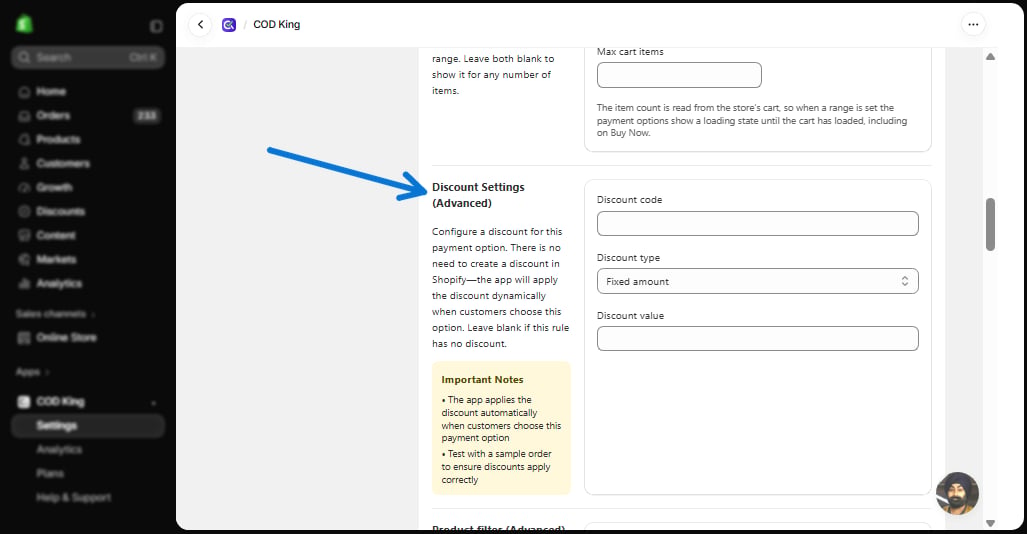Open Online Store sales channel

click(x=66, y=337)
